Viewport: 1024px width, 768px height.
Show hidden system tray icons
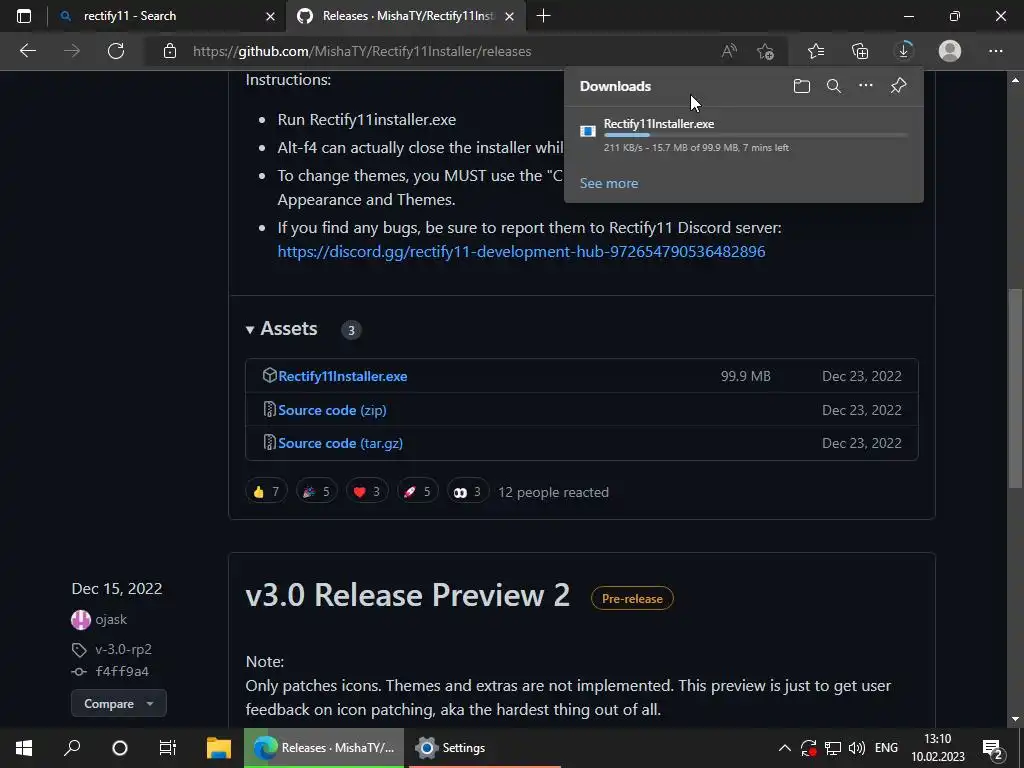coord(785,748)
